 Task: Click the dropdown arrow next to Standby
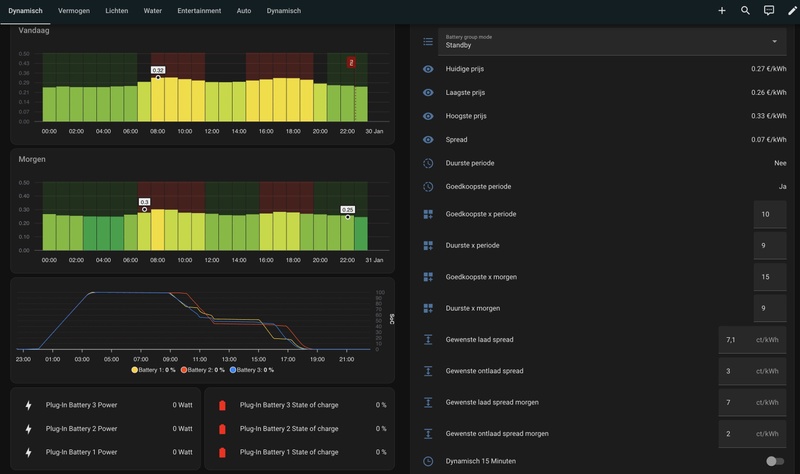774,41
